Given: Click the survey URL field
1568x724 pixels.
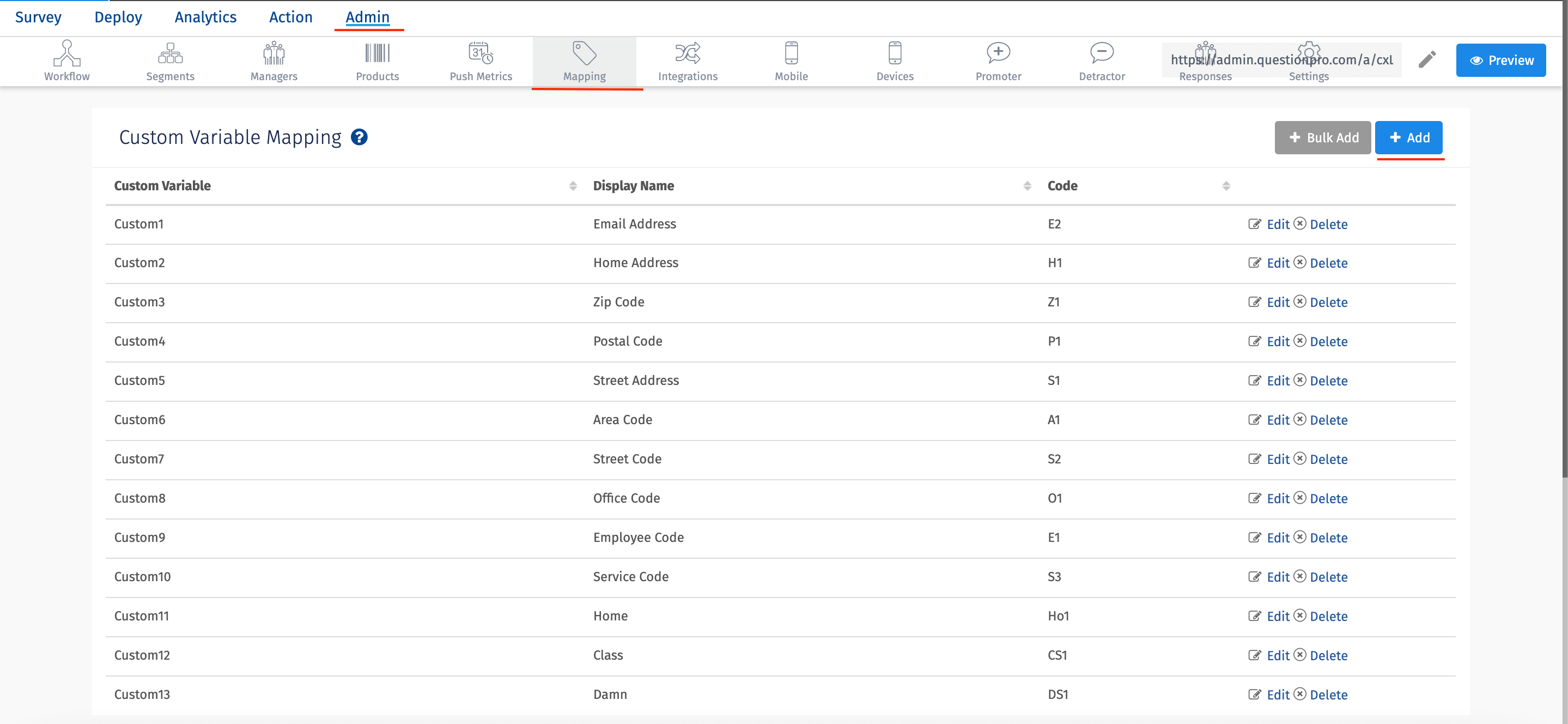Looking at the screenshot, I should coord(1281,59).
